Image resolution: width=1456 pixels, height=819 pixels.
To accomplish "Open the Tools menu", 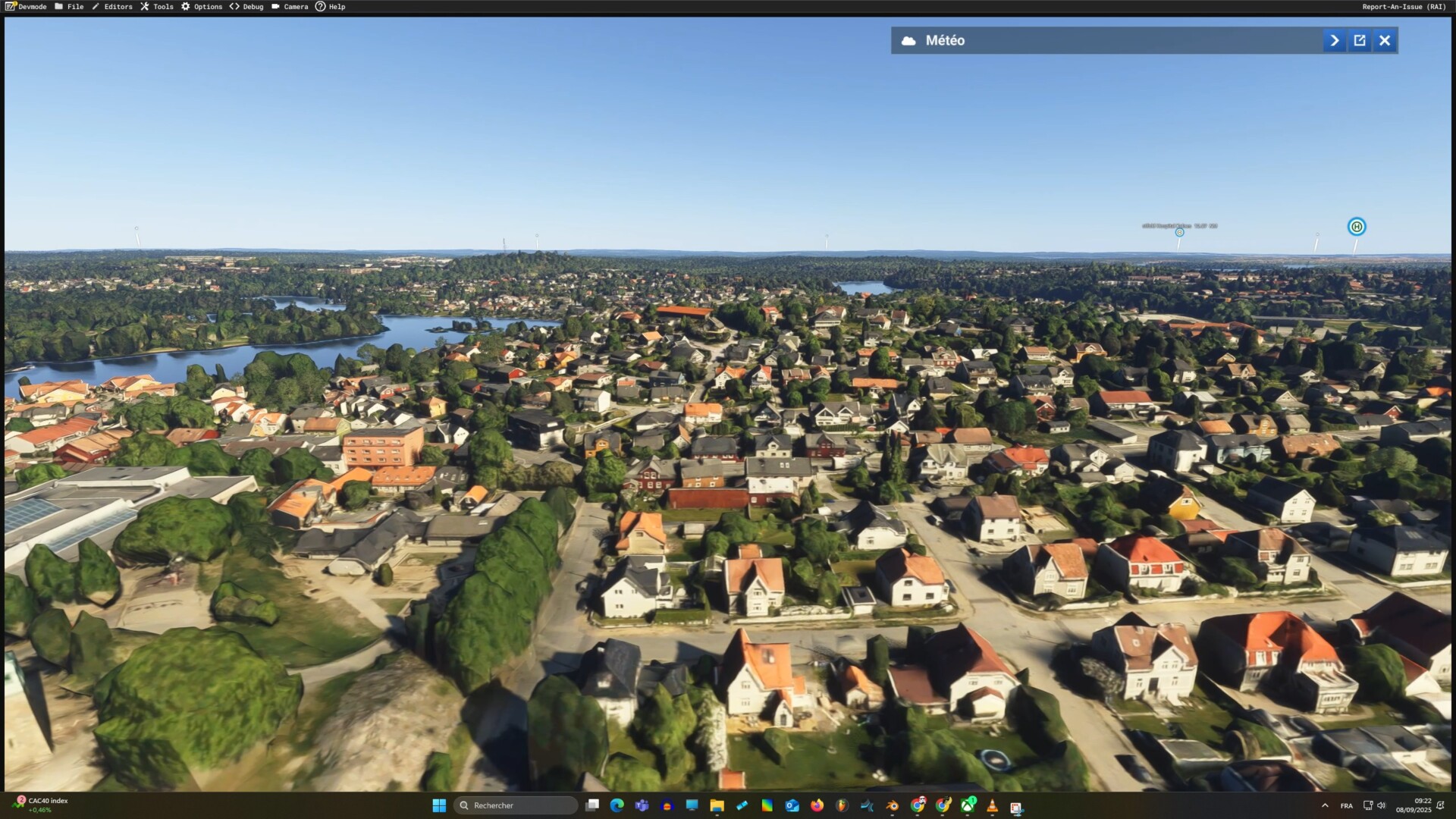I will click(157, 7).
